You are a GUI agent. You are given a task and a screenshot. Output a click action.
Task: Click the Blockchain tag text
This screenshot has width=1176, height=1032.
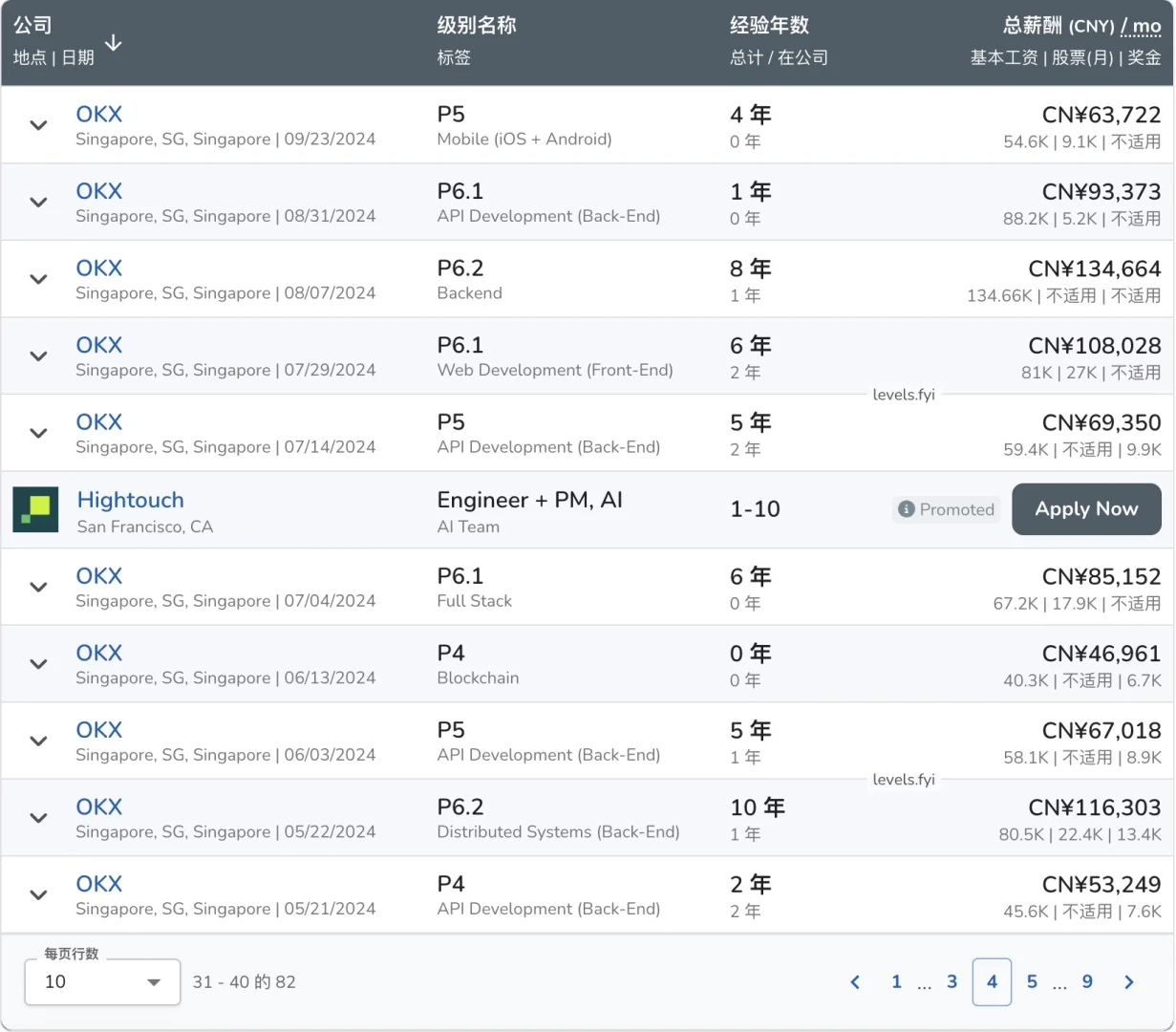click(478, 677)
